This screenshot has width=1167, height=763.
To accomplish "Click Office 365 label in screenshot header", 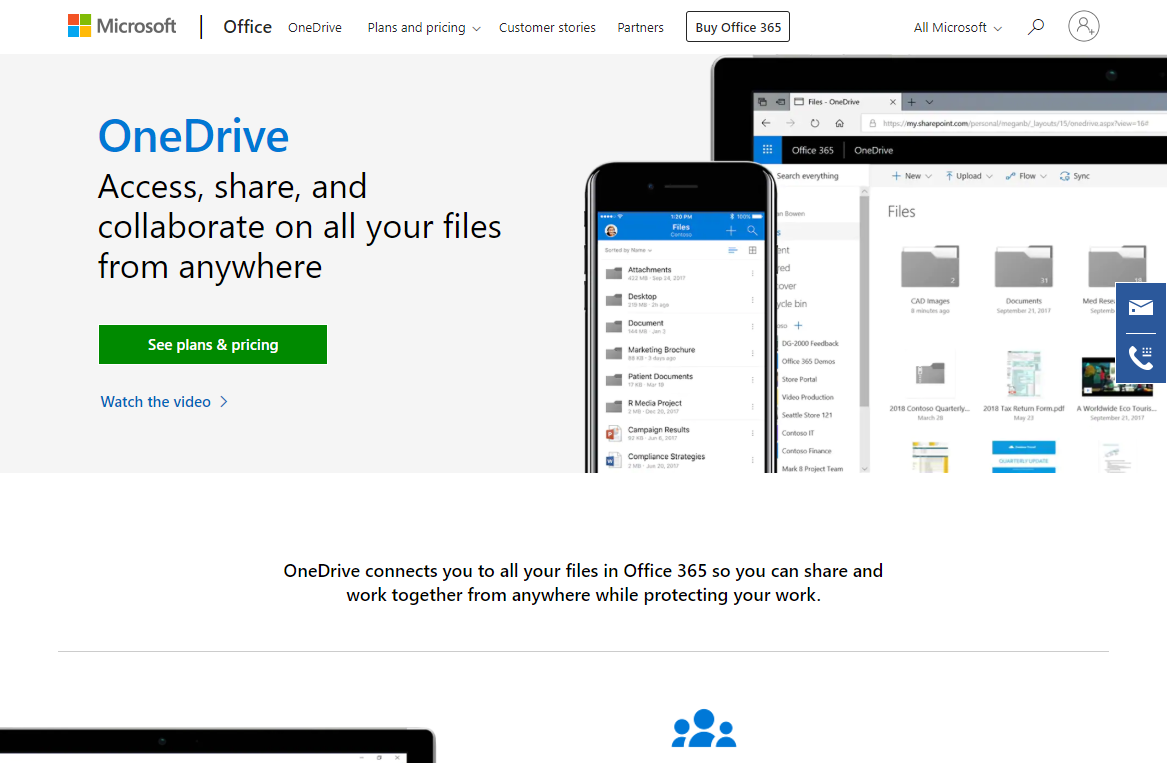I will [x=812, y=150].
